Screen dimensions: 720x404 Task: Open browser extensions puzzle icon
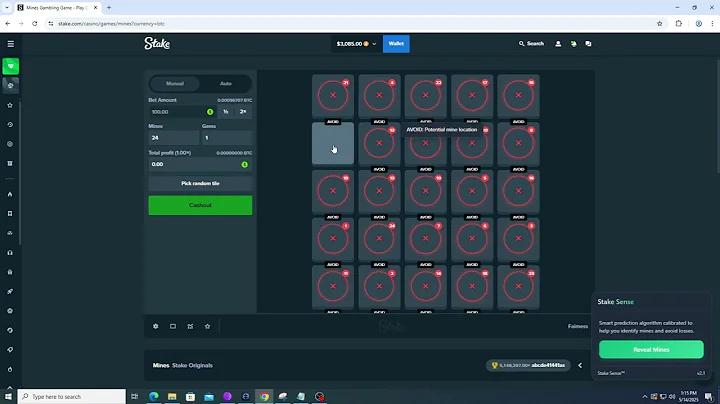coord(679,23)
